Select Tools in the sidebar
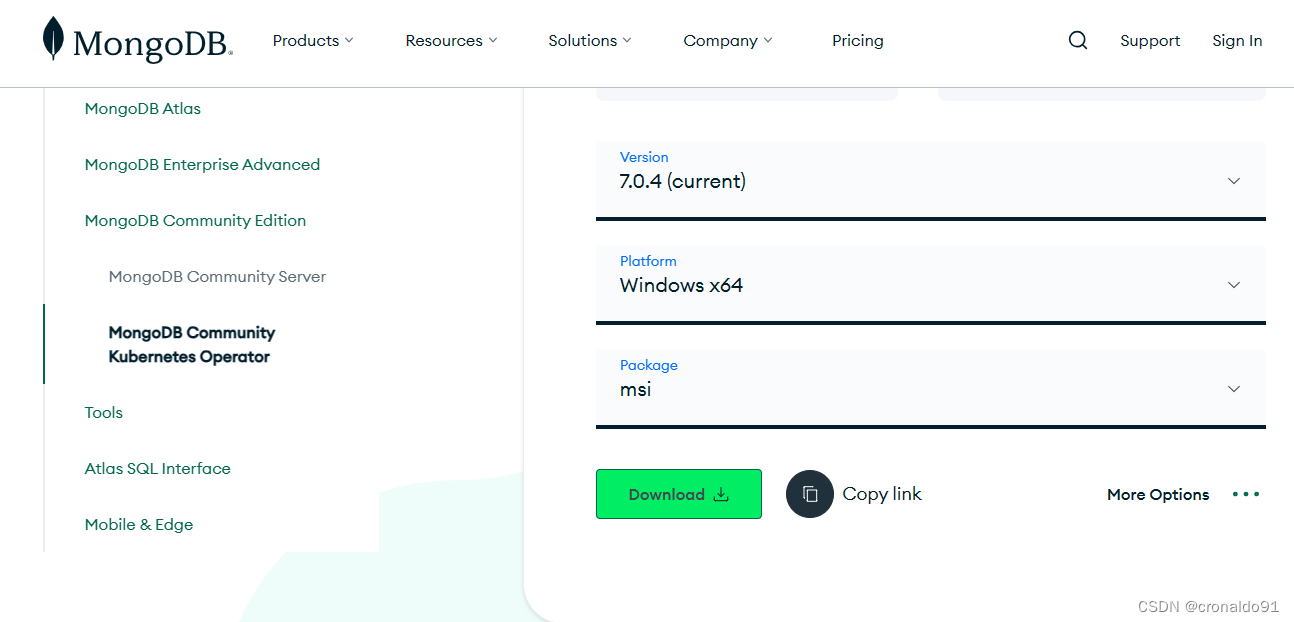Image resolution: width=1294 pixels, height=622 pixels. tap(104, 412)
